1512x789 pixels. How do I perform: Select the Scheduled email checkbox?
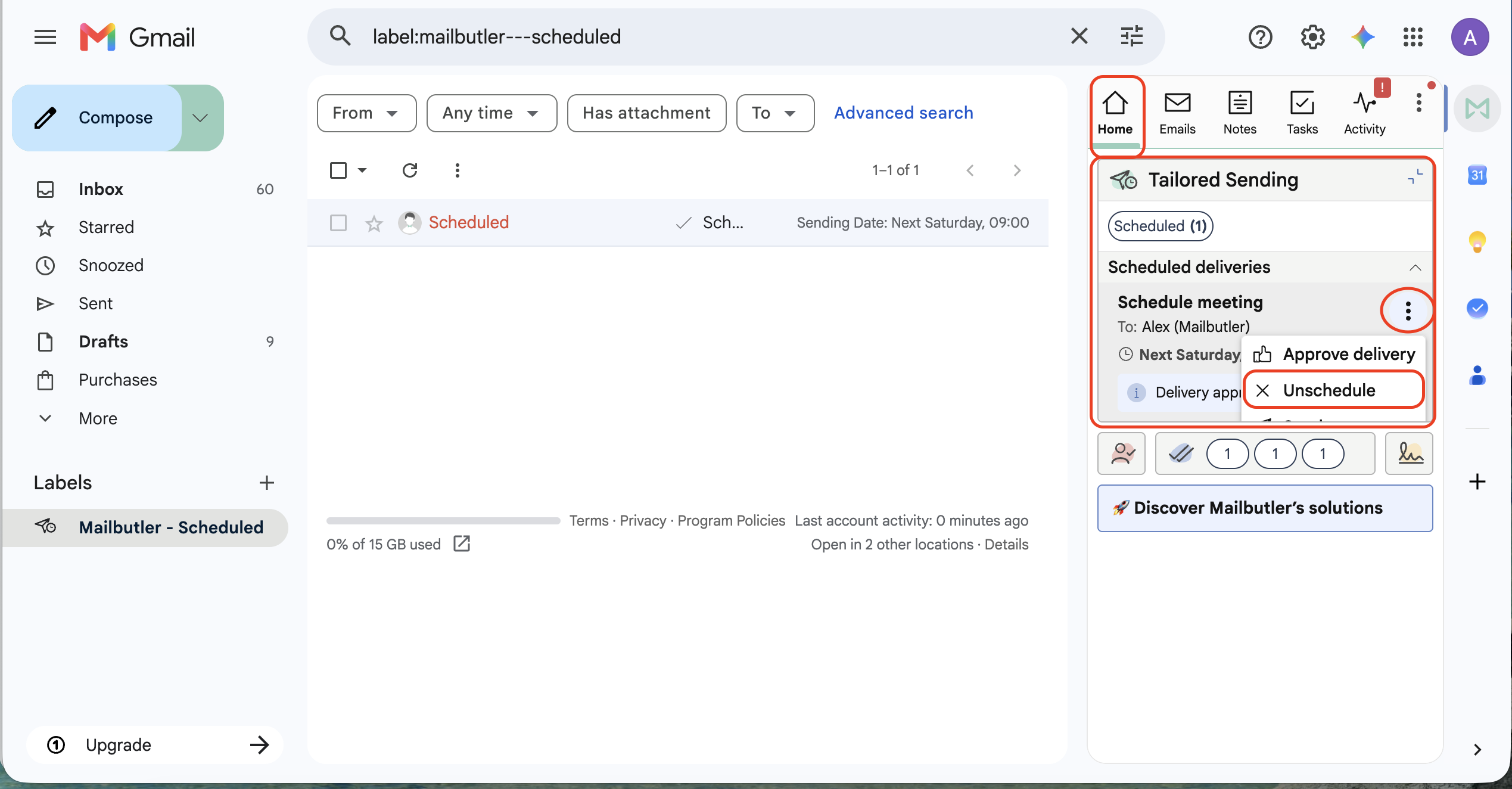click(338, 223)
